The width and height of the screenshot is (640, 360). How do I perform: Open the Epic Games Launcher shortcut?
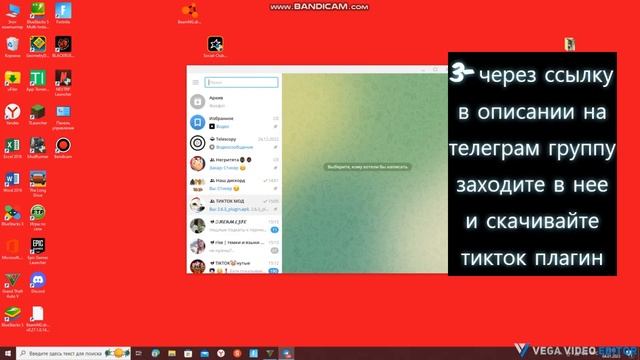point(38,252)
